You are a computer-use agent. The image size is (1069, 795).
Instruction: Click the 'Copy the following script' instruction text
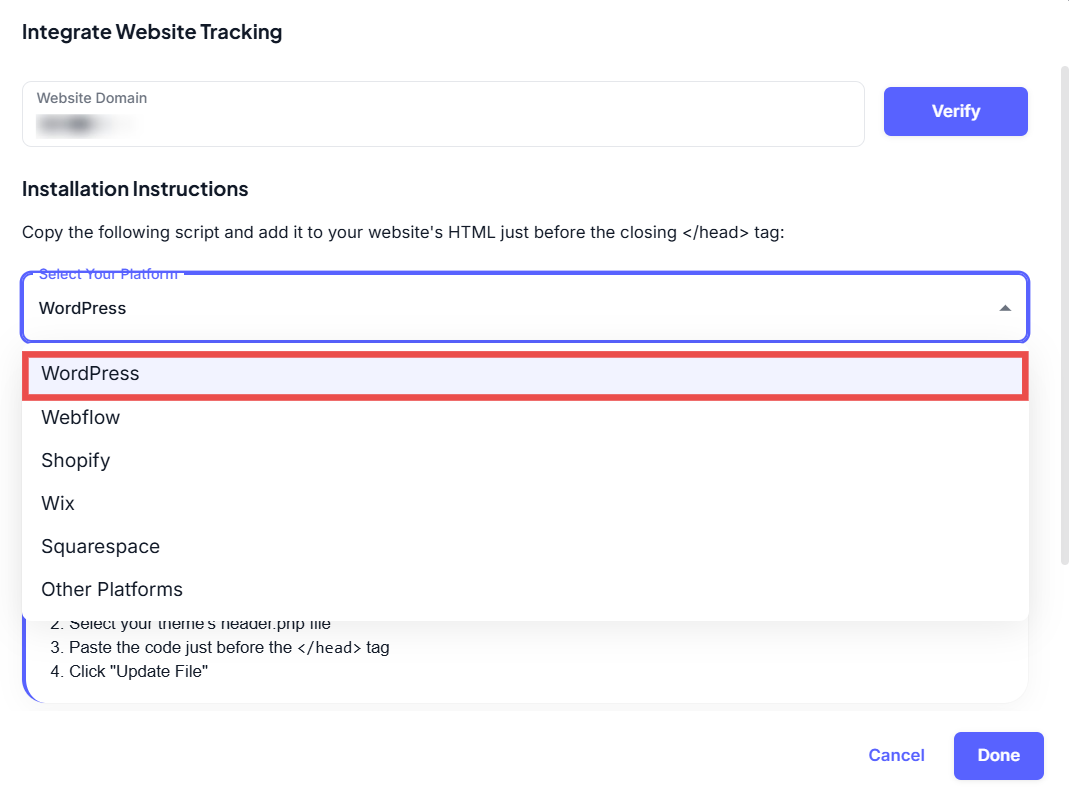(x=406, y=233)
